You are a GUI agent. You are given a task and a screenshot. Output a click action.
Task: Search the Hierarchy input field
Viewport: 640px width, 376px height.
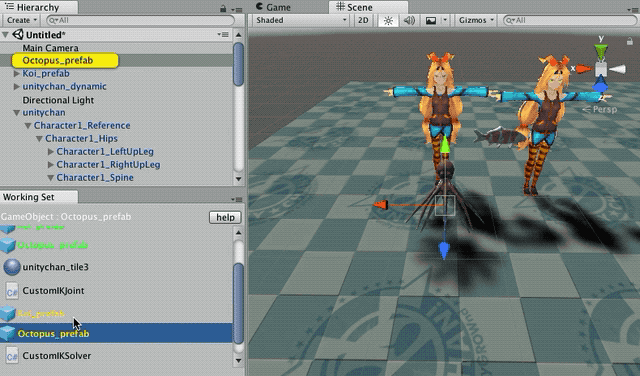[140, 20]
